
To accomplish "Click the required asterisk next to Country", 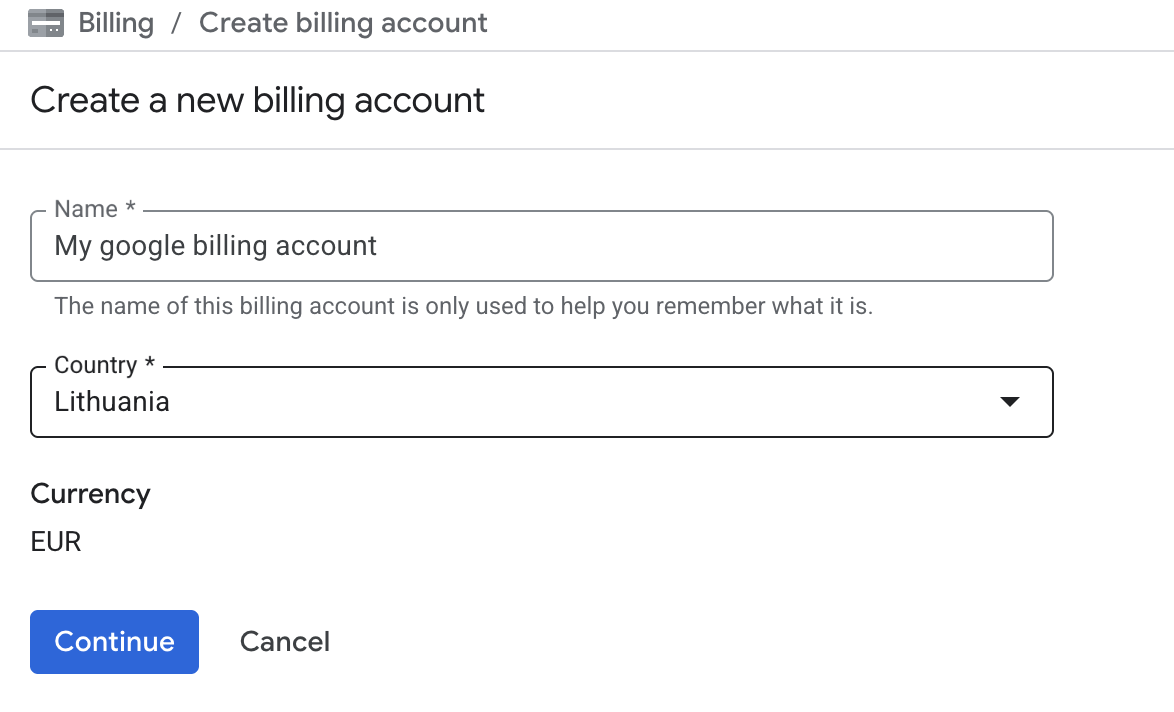I will tap(150, 365).
